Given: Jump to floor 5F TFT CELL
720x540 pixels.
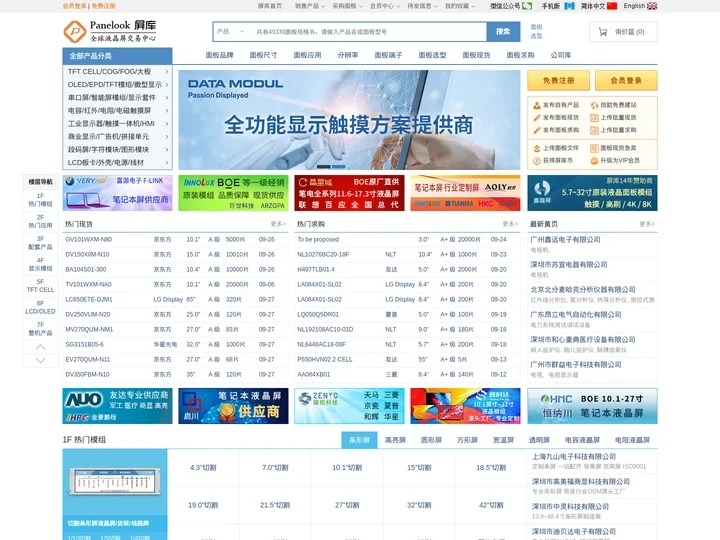Looking at the screenshot, I should (40, 286).
